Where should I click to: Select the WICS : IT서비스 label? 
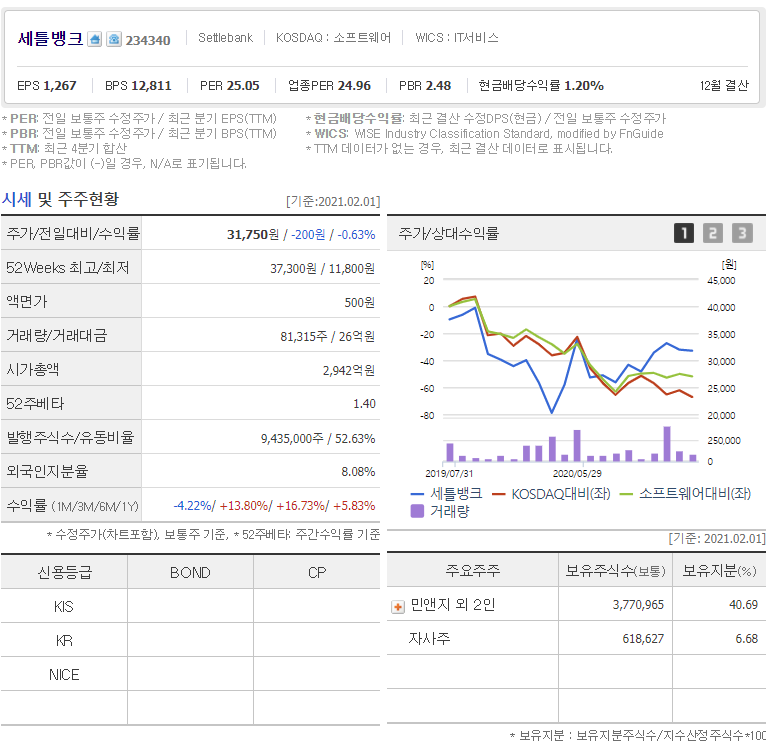point(456,38)
